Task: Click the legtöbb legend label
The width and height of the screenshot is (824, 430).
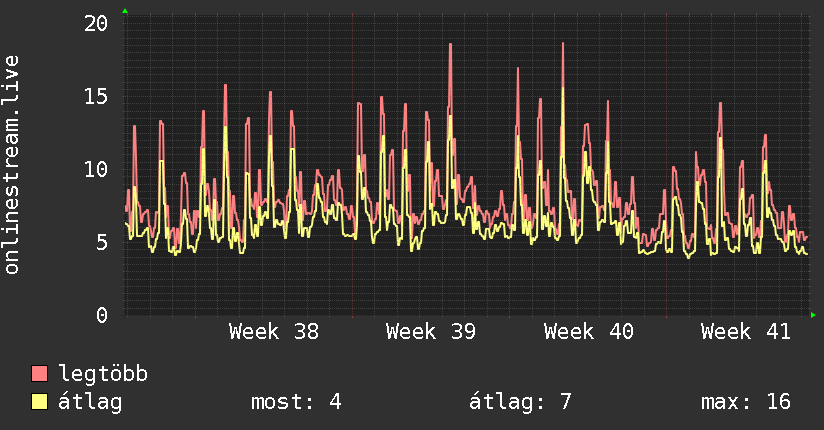Action: (103, 374)
